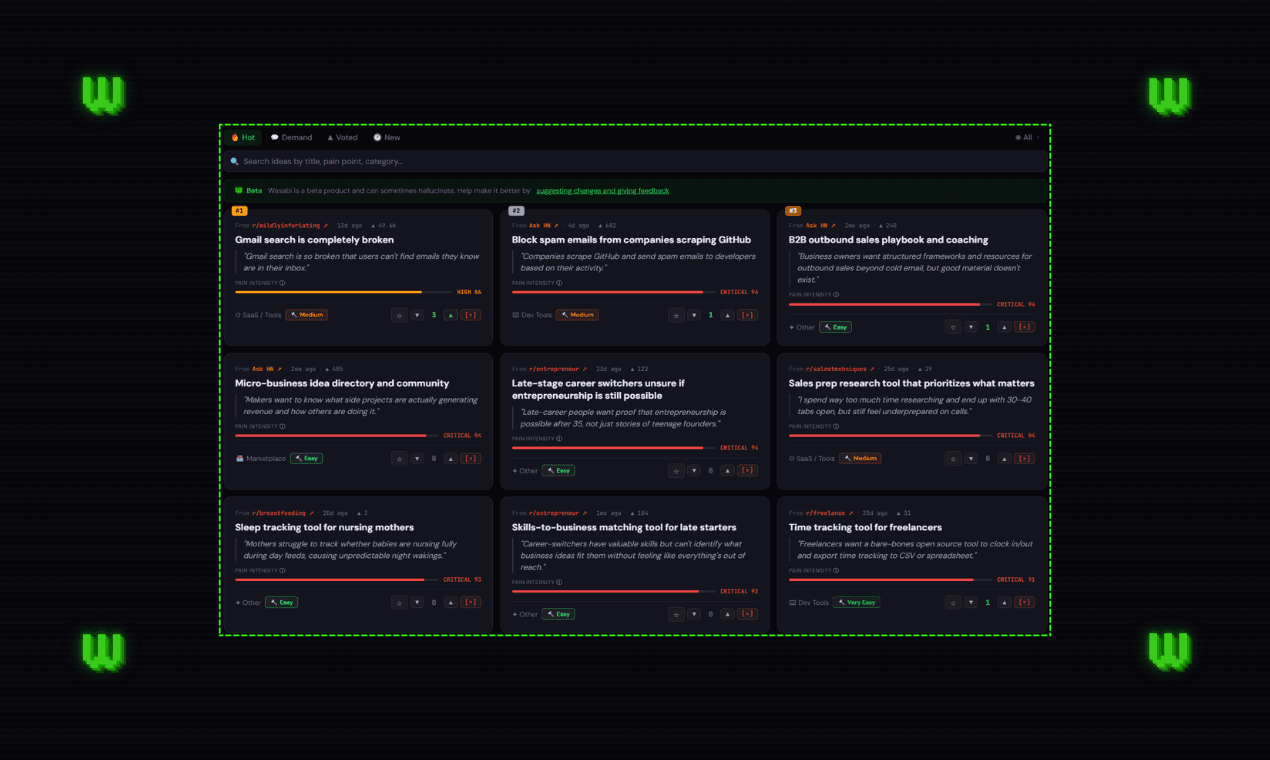Switch to the Demand tab
The image size is (1270, 760).
[x=292, y=137]
